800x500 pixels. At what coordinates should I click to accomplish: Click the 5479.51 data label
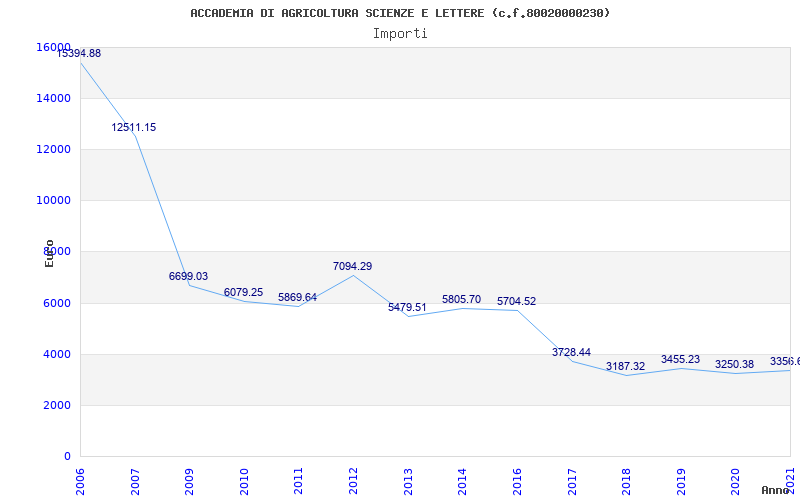click(407, 307)
